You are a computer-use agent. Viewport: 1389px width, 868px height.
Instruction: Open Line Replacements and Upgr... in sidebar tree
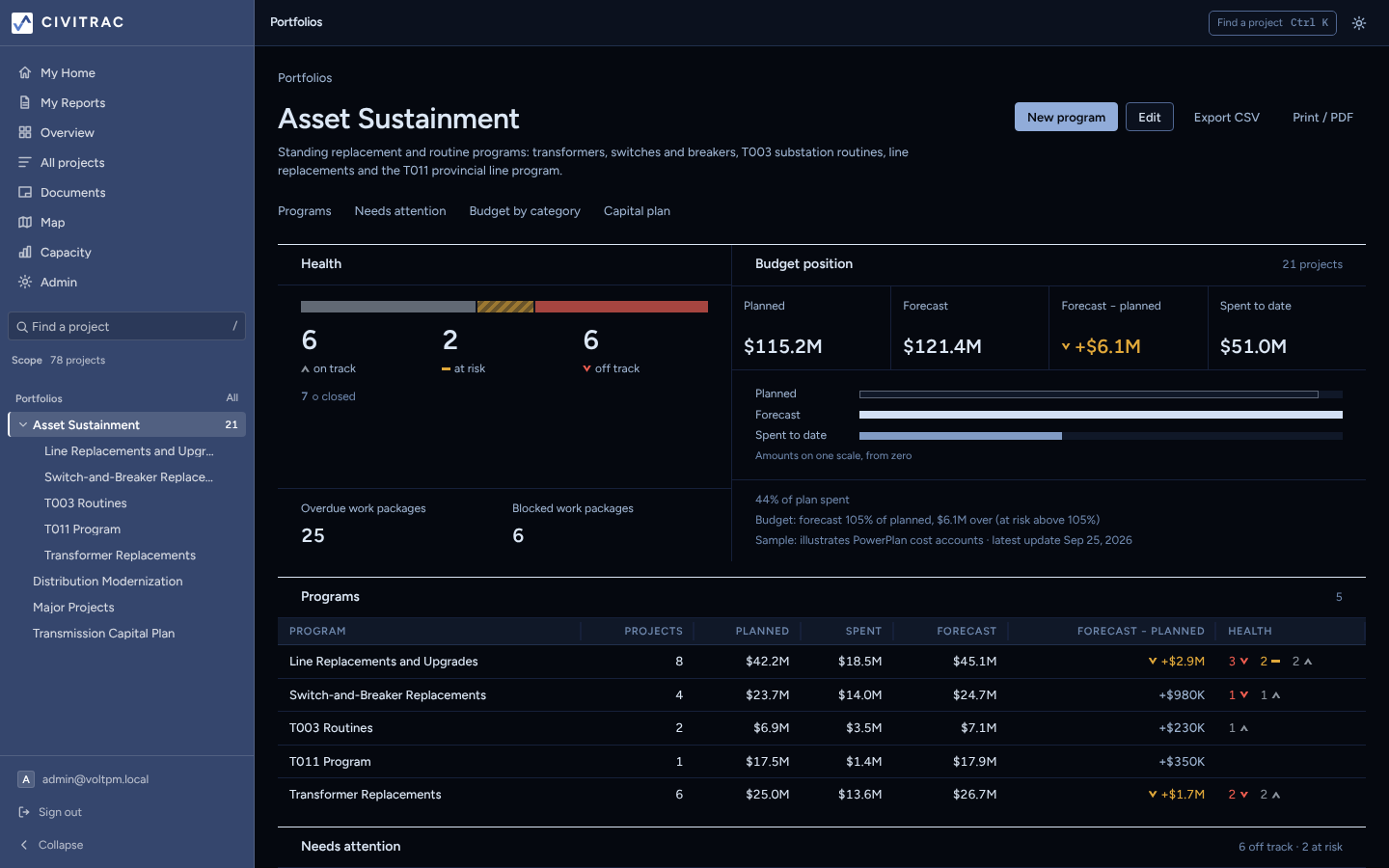pyautogui.click(x=129, y=450)
